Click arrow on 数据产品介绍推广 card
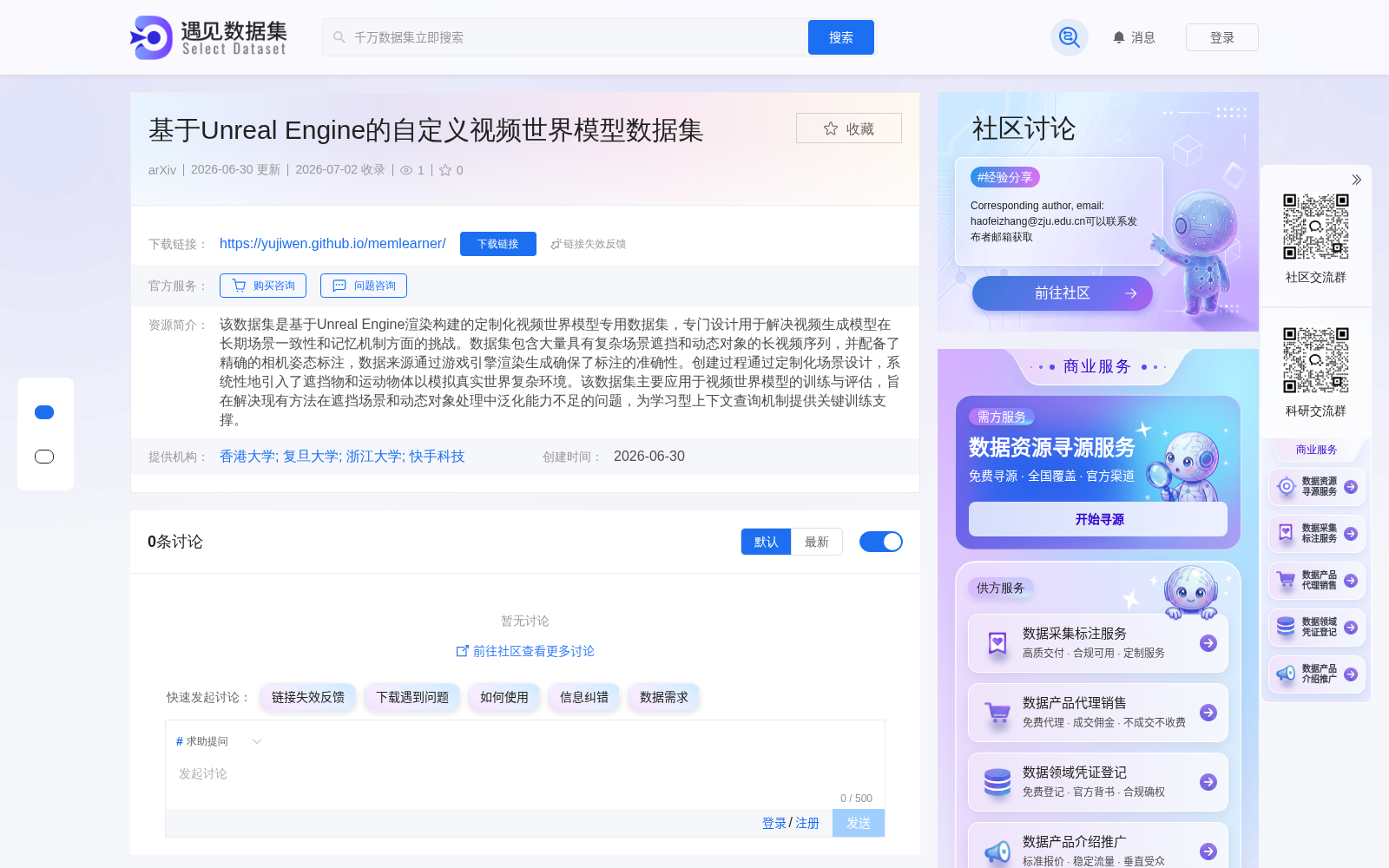The image size is (1389, 868). click(1208, 852)
